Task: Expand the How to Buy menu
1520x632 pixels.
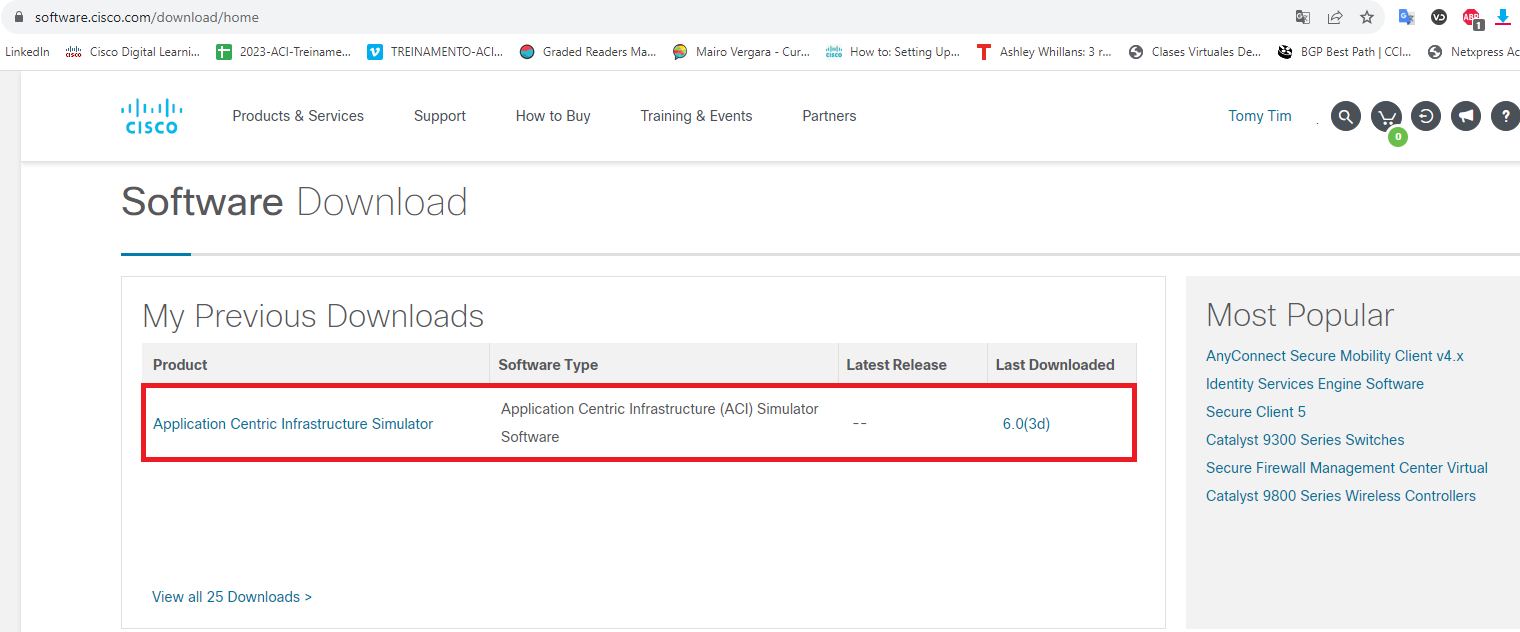Action: click(x=552, y=115)
